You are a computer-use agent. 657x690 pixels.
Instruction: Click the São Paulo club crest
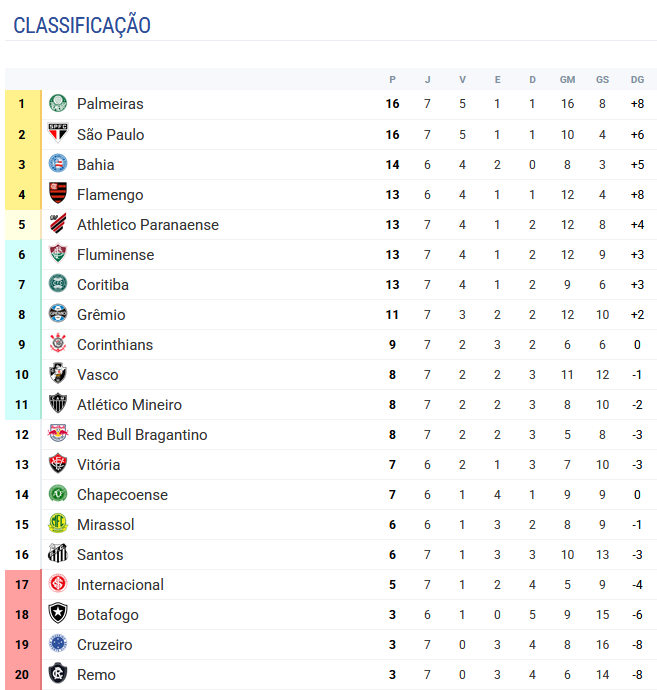tap(58, 134)
